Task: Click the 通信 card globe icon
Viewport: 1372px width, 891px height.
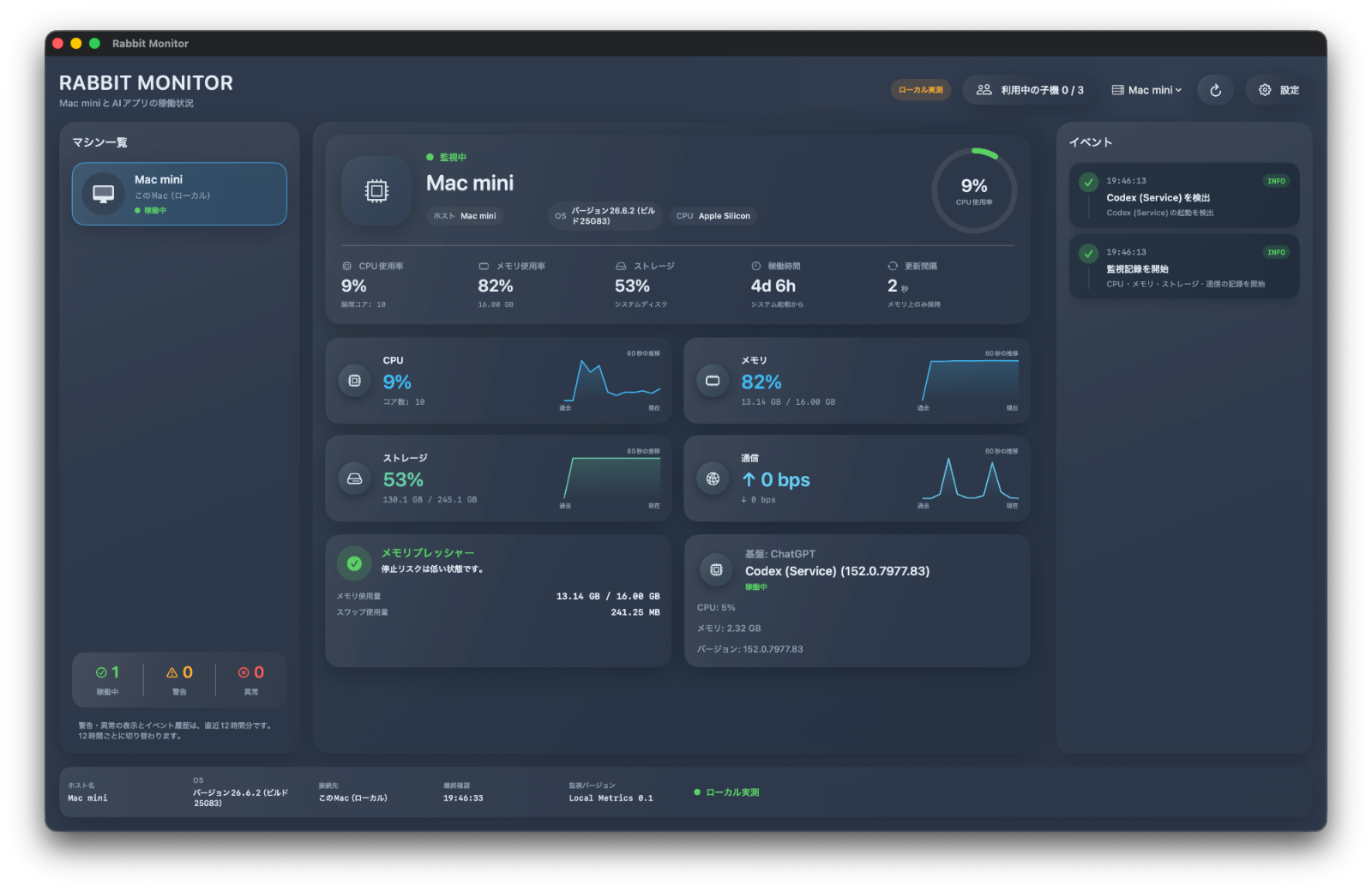Action: click(713, 479)
